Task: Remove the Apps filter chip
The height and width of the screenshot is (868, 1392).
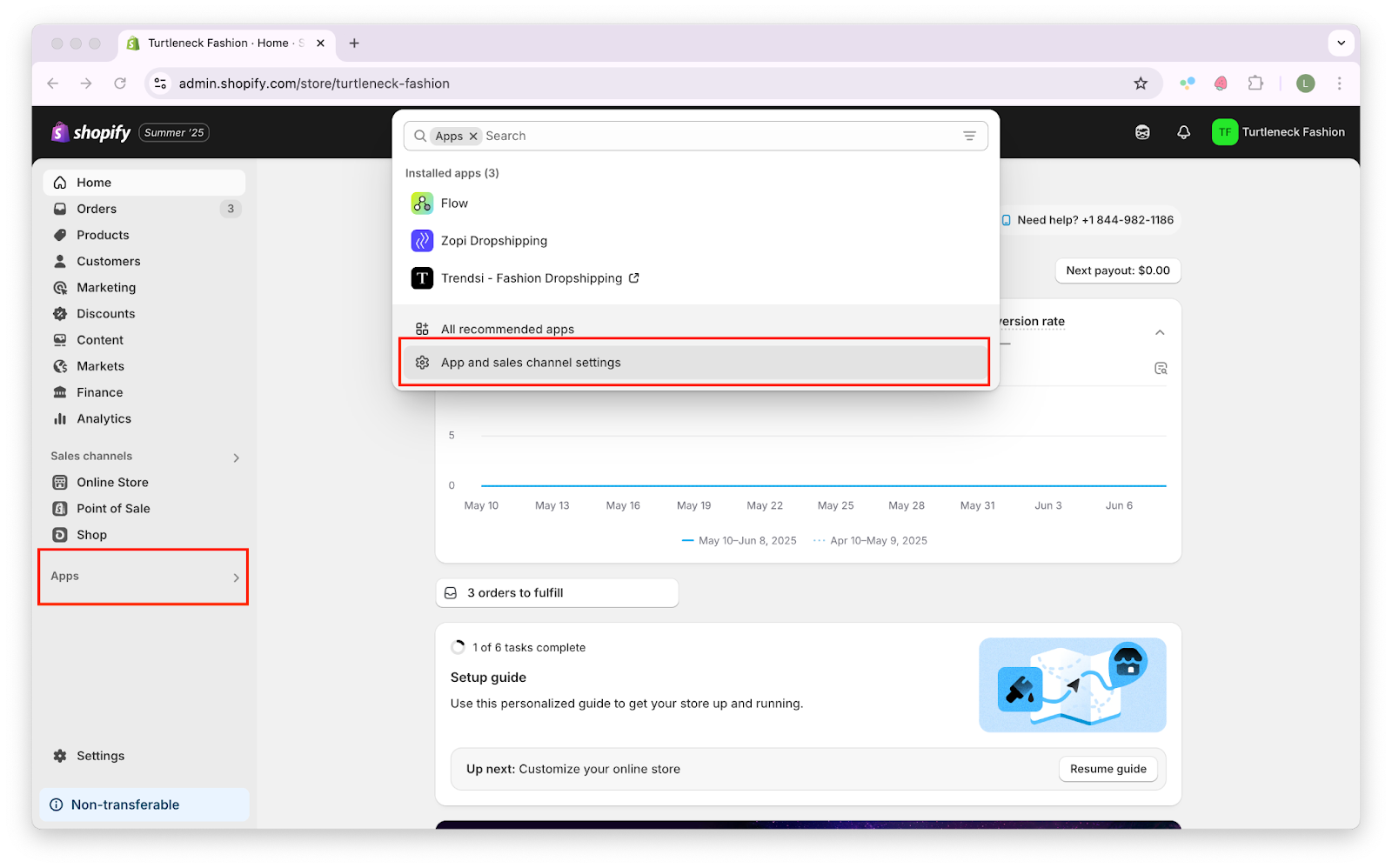Action: tap(473, 137)
